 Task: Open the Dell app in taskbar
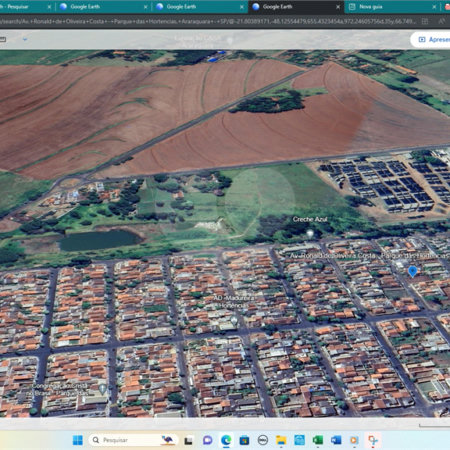point(263,440)
